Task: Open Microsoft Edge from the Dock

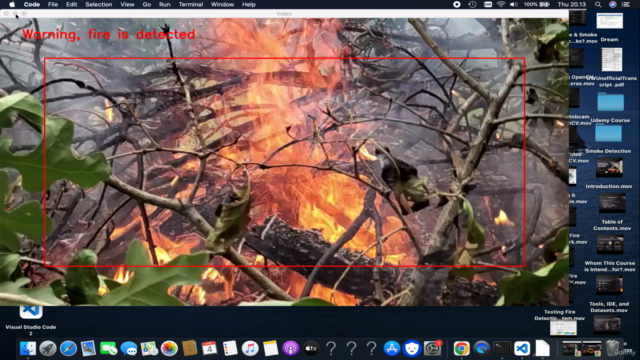Action: coord(482,349)
